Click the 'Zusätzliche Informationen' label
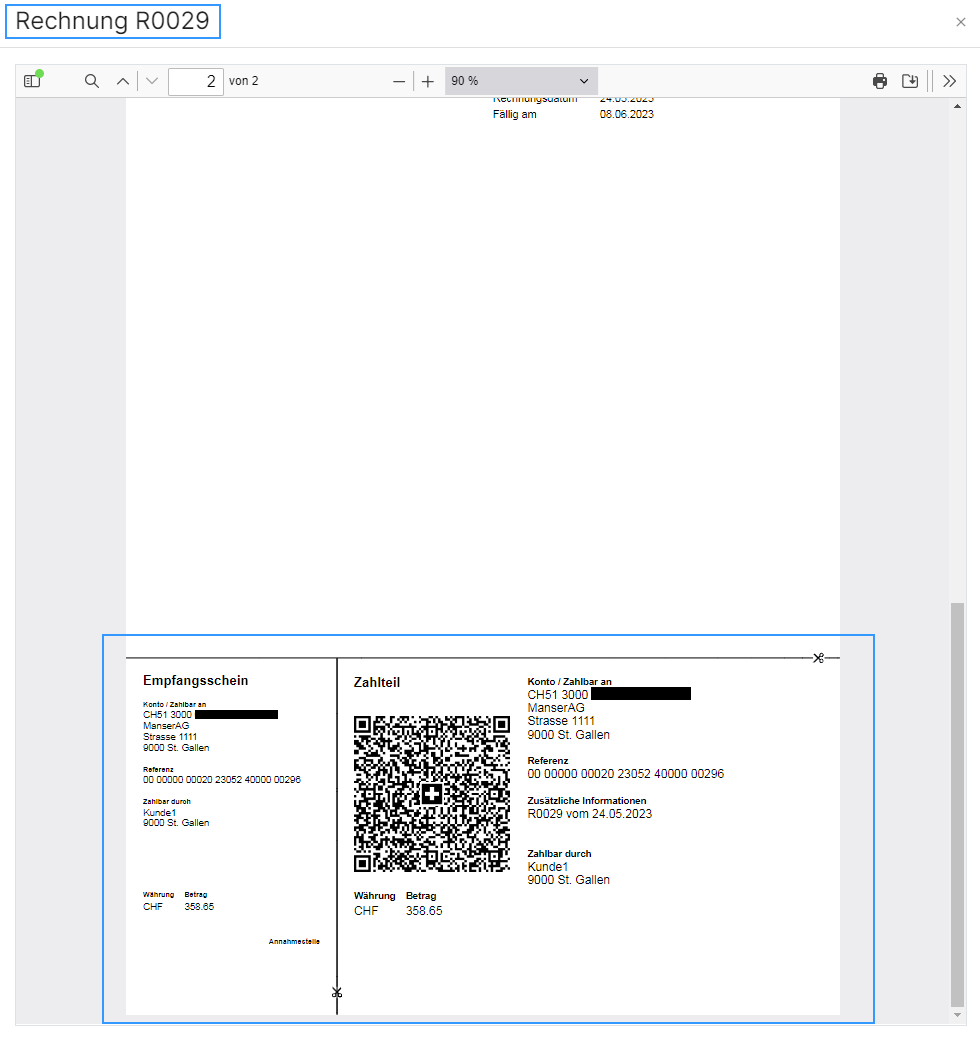This screenshot has height=1040, width=980. [x=587, y=801]
